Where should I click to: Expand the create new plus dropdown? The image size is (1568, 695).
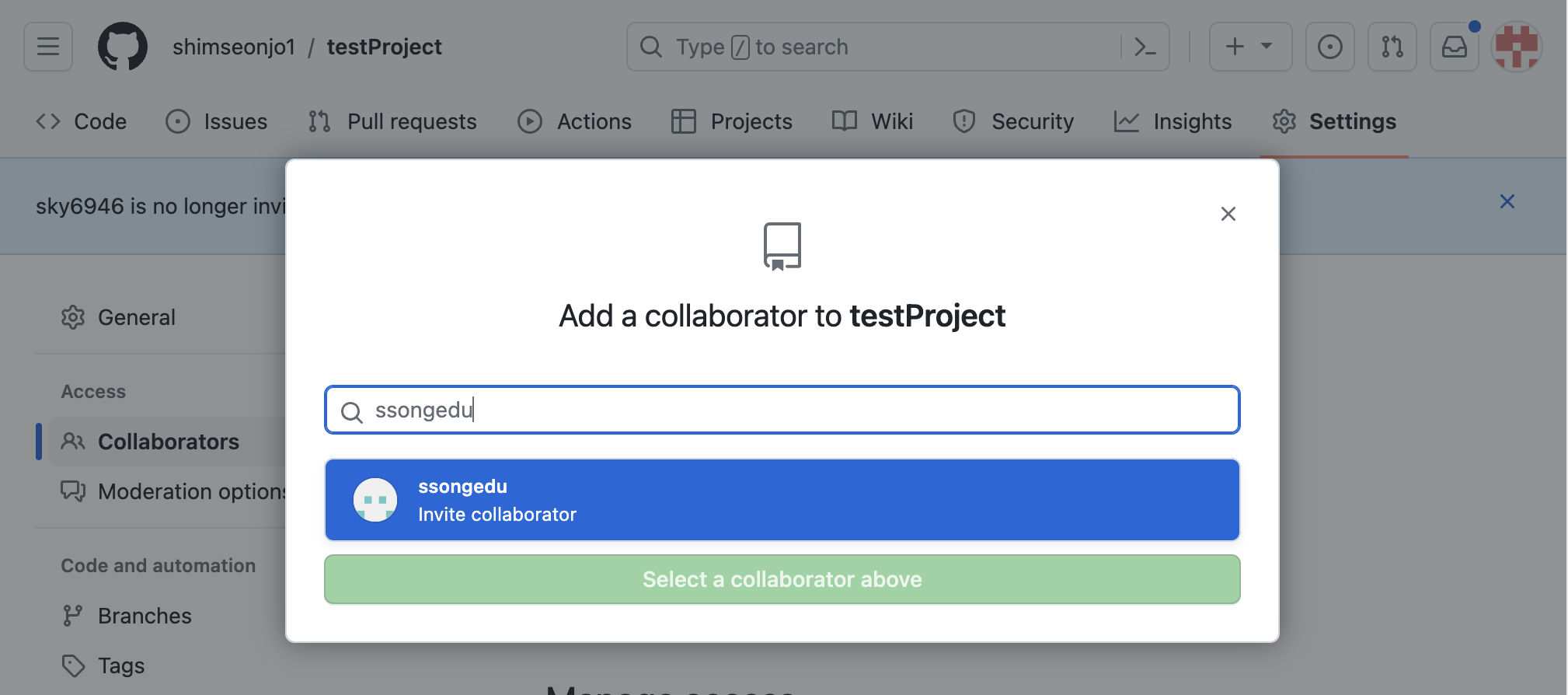pyautogui.click(x=1249, y=47)
